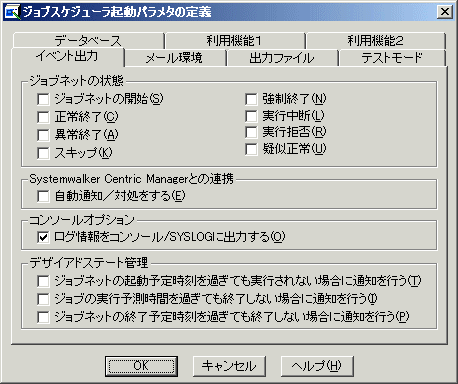Open the 利用機能1 tab
Screen dimensions: 458x384
[234, 41]
